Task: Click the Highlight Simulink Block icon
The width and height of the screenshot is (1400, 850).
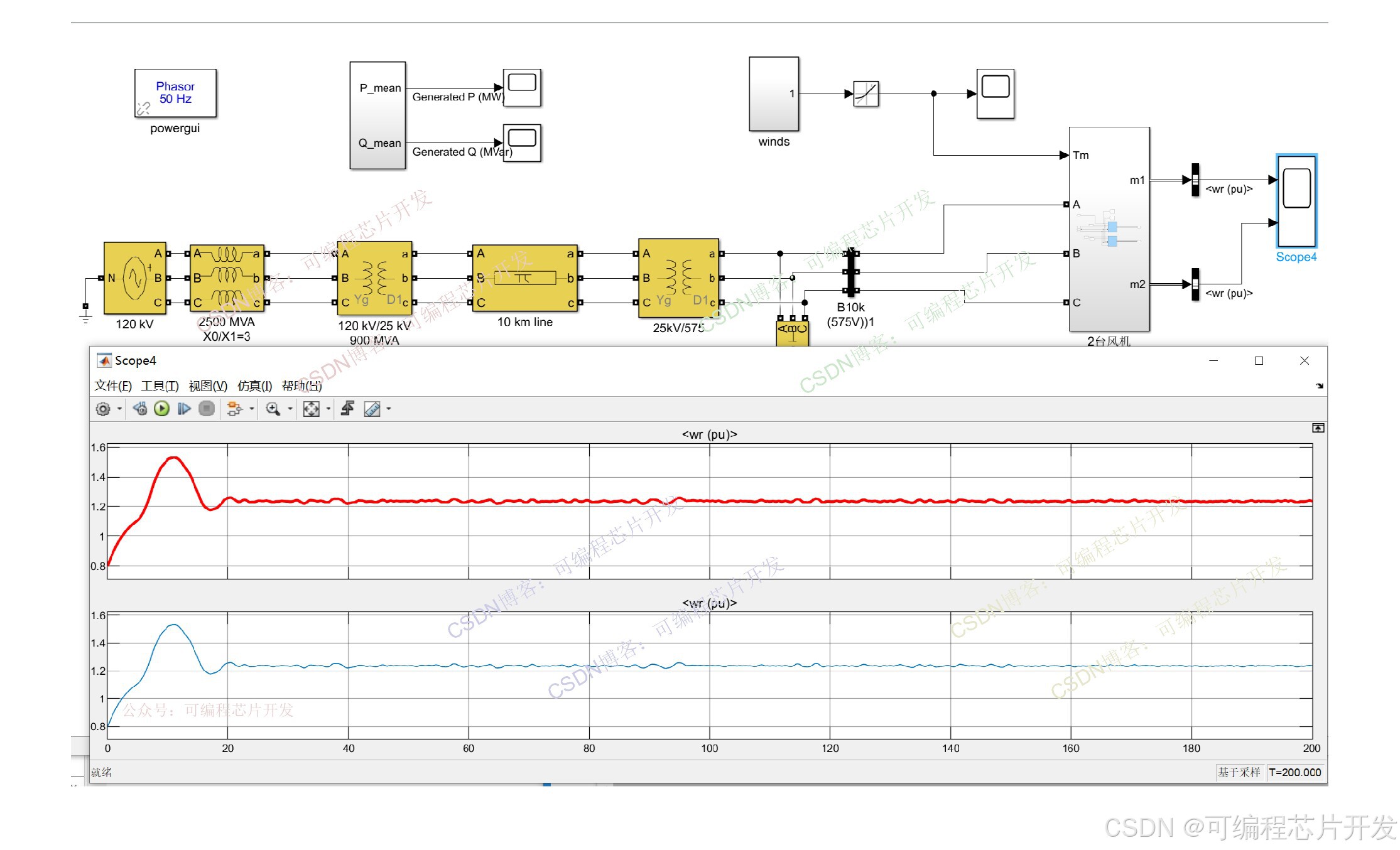Action: [234, 409]
